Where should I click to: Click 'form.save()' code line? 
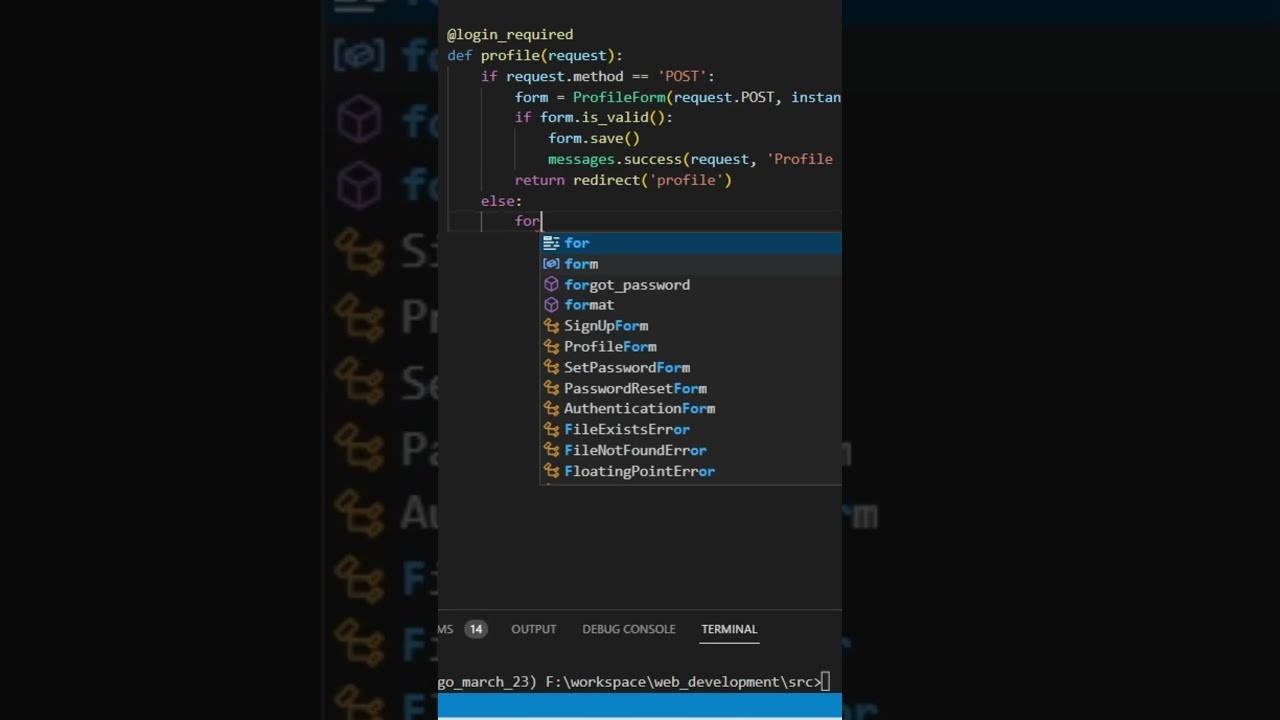tap(594, 139)
